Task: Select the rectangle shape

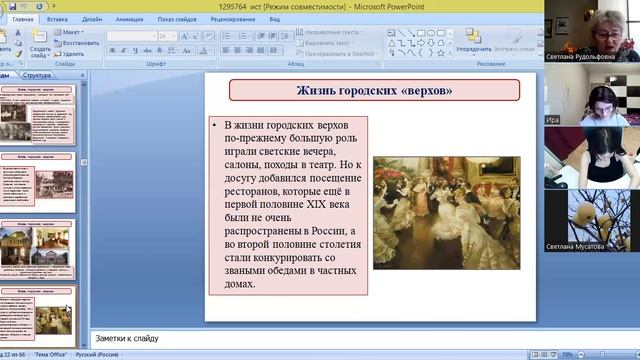Action: click(x=421, y=33)
